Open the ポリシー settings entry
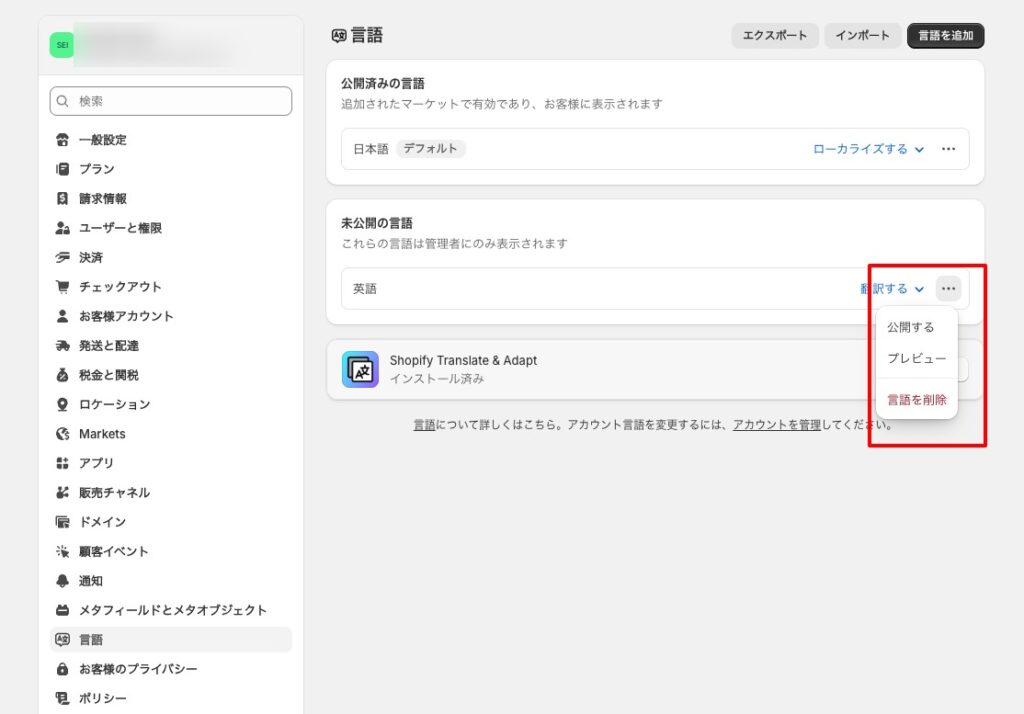 point(100,697)
